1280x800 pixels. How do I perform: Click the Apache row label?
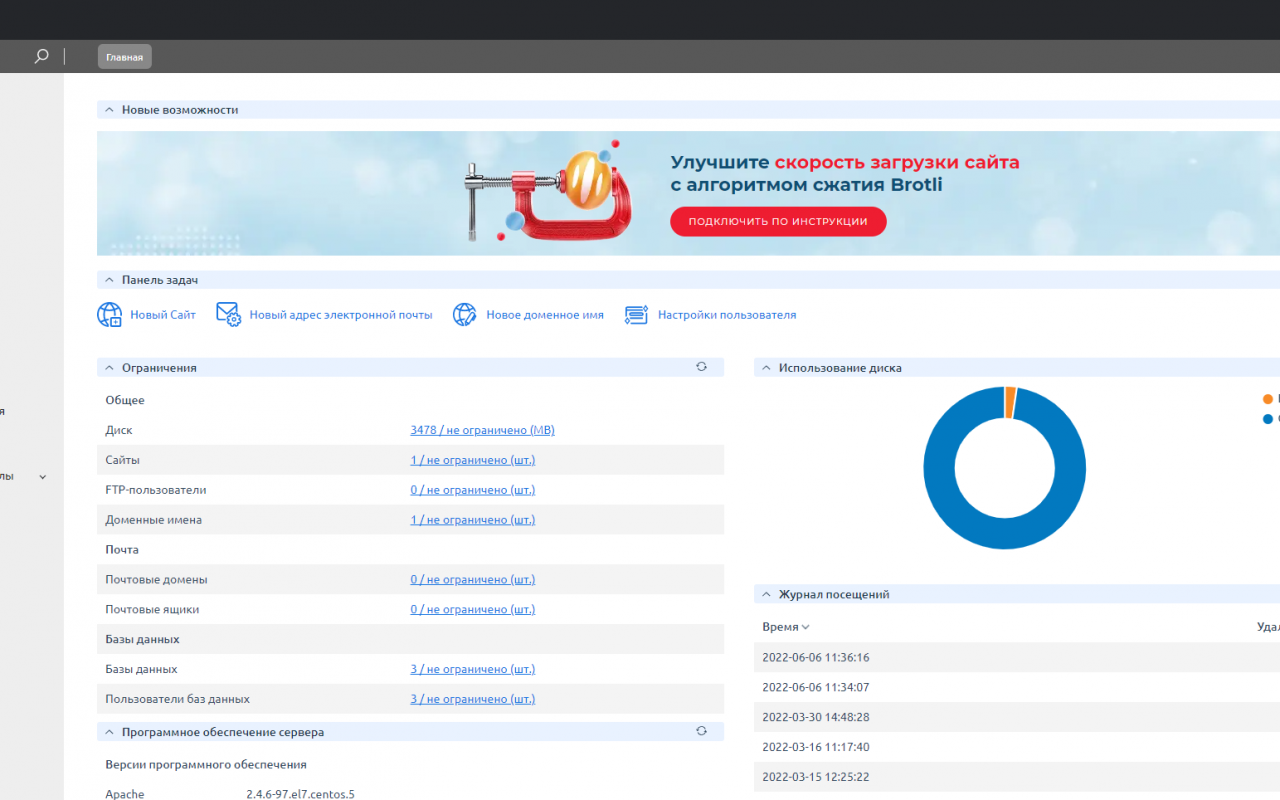pos(125,794)
